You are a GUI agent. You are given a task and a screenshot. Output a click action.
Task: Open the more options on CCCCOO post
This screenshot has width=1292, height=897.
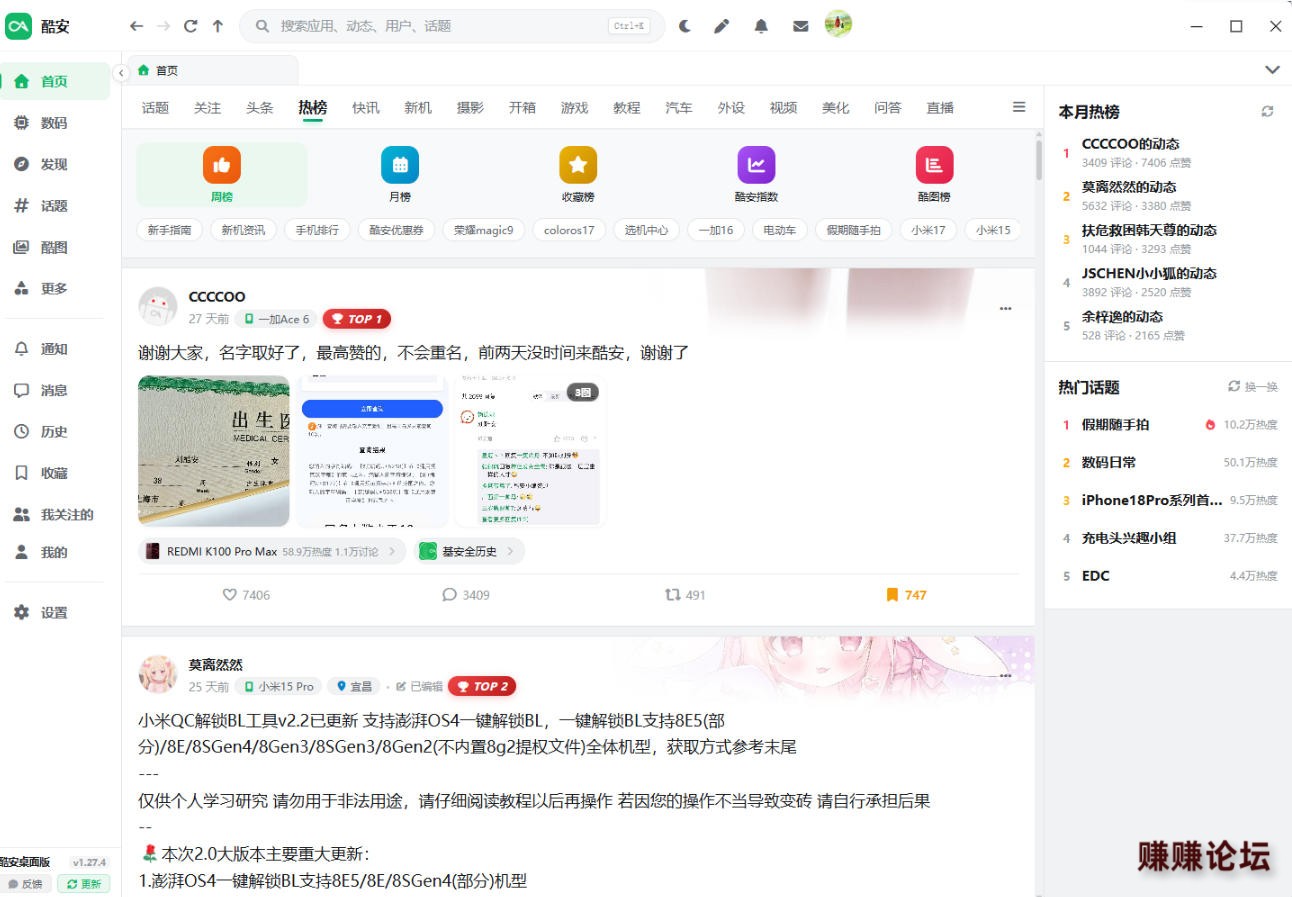click(x=1006, y=309)
